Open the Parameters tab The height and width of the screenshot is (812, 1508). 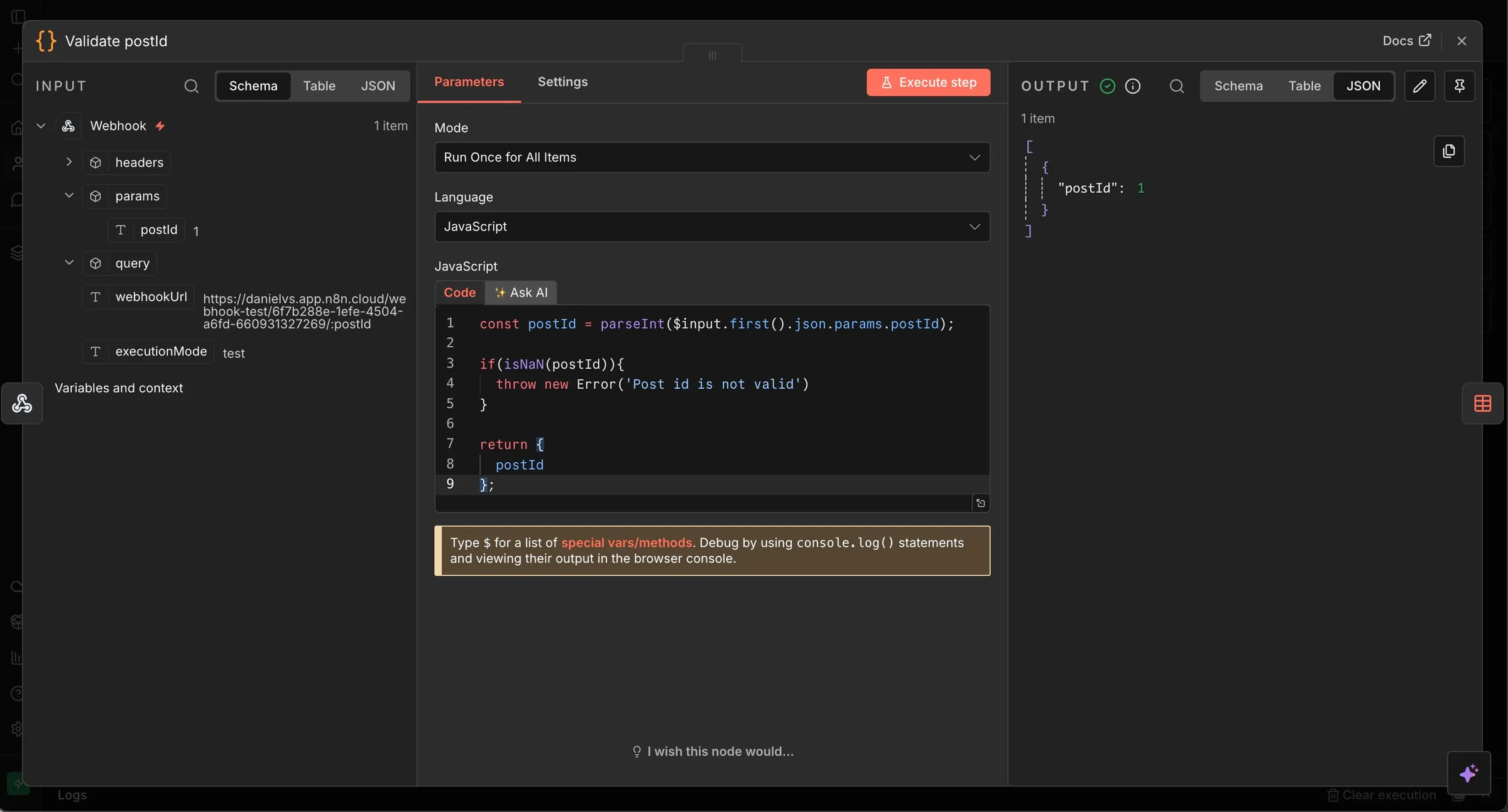pos(469,82)
